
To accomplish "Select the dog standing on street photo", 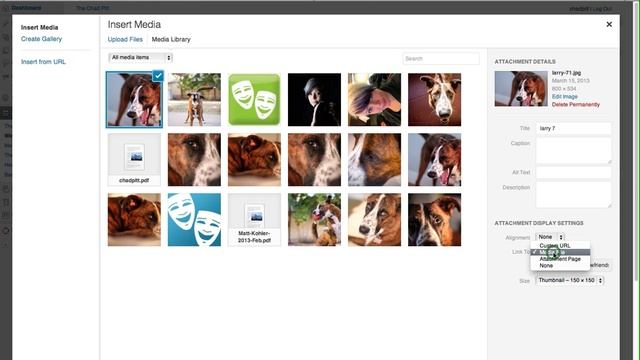I will tap(194, 100).
